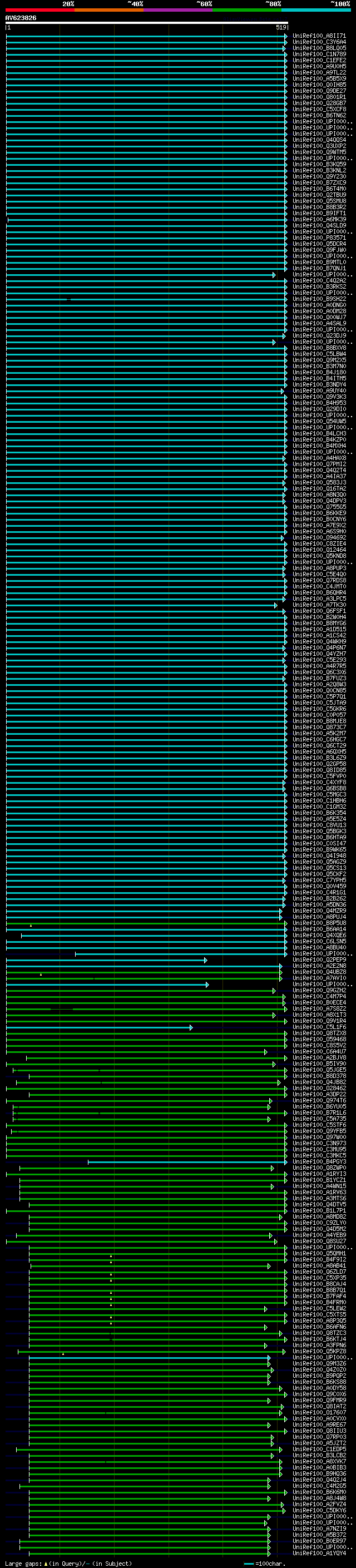Click hit label UniRef100_A2BJV8
The width and height of the screenshot is (356, 1568).
319,1058
